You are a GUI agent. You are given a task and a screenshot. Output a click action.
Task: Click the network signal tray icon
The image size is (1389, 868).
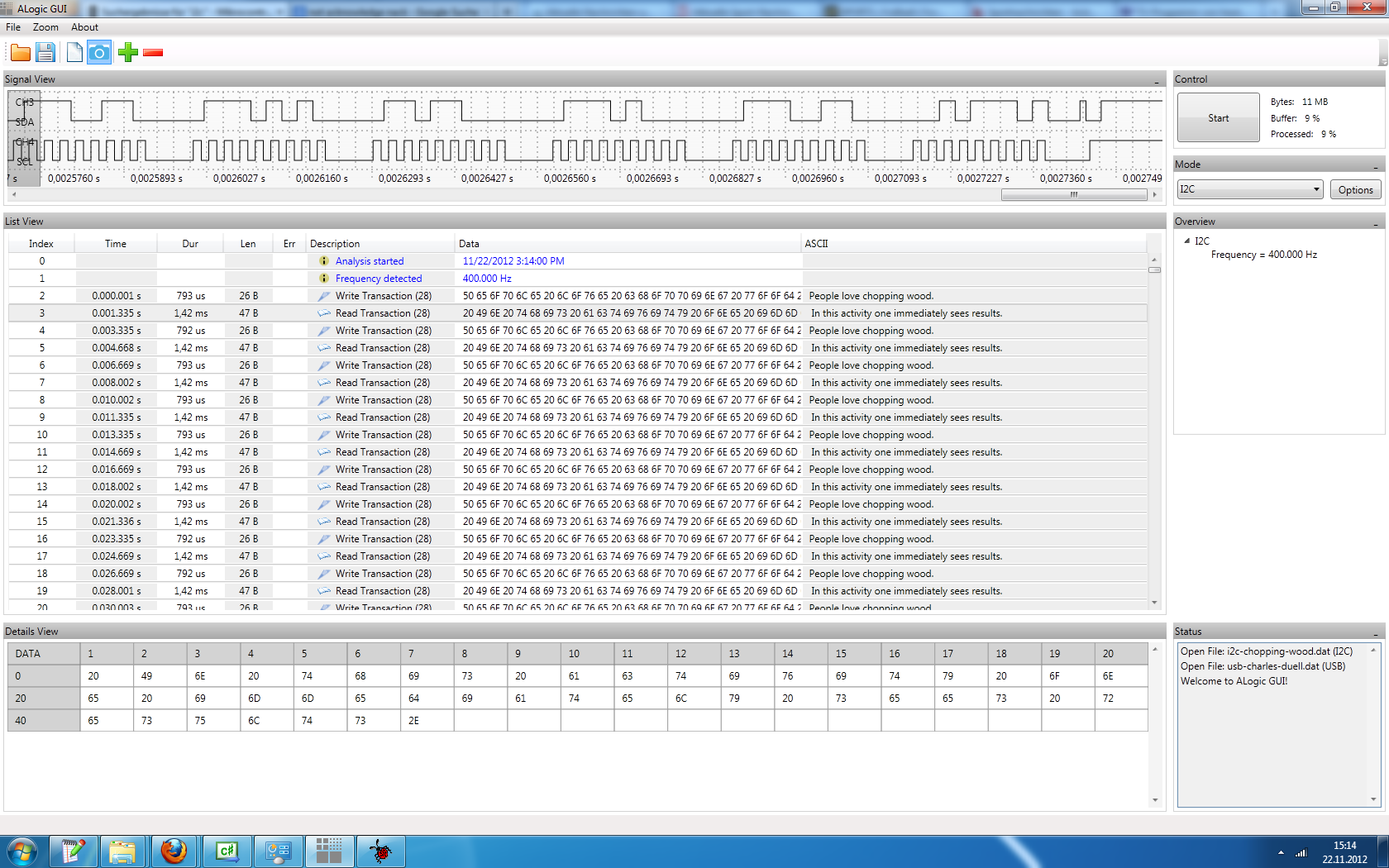click(x=1301, y=852)
